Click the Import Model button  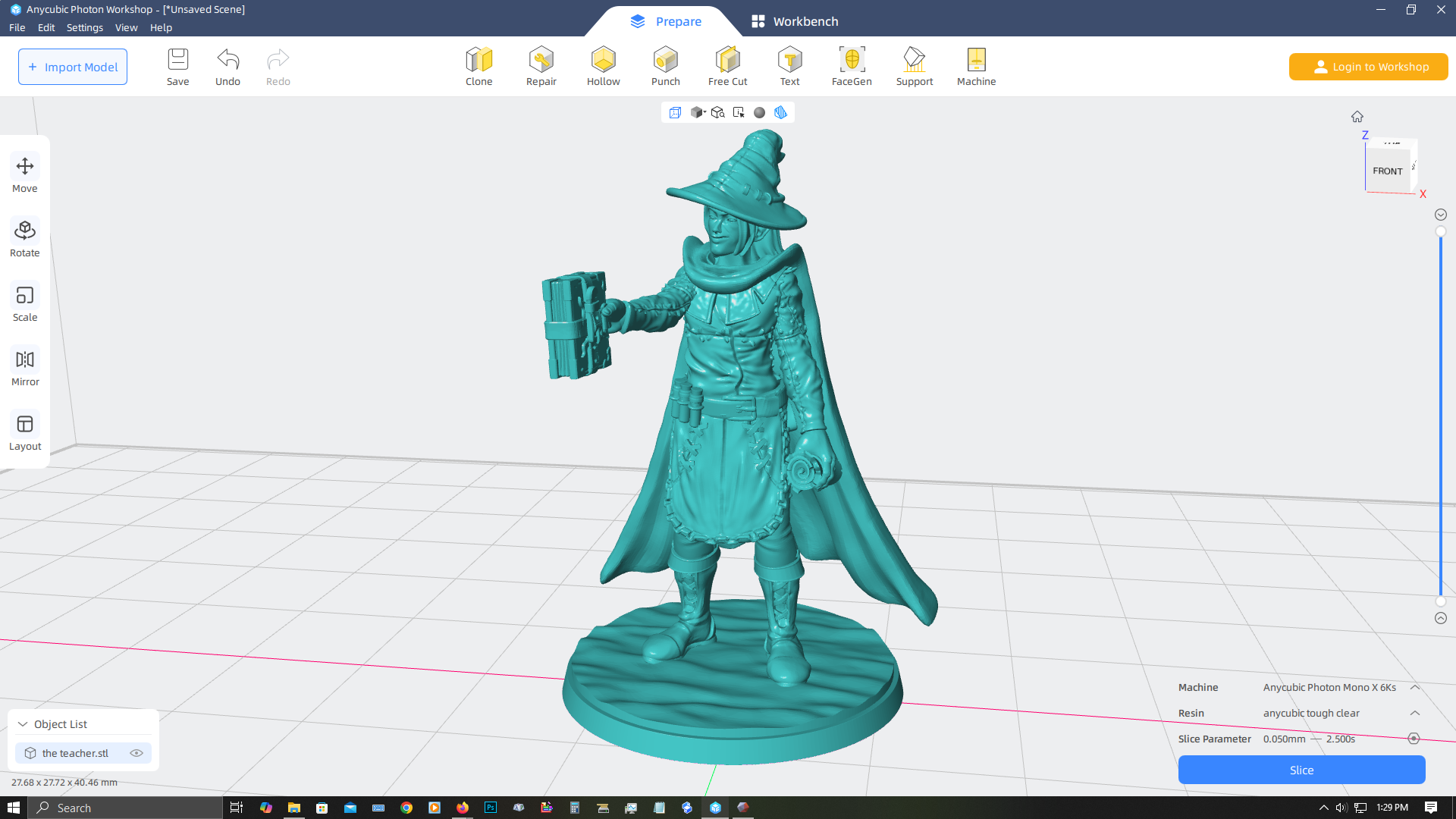tap(73, 67)
